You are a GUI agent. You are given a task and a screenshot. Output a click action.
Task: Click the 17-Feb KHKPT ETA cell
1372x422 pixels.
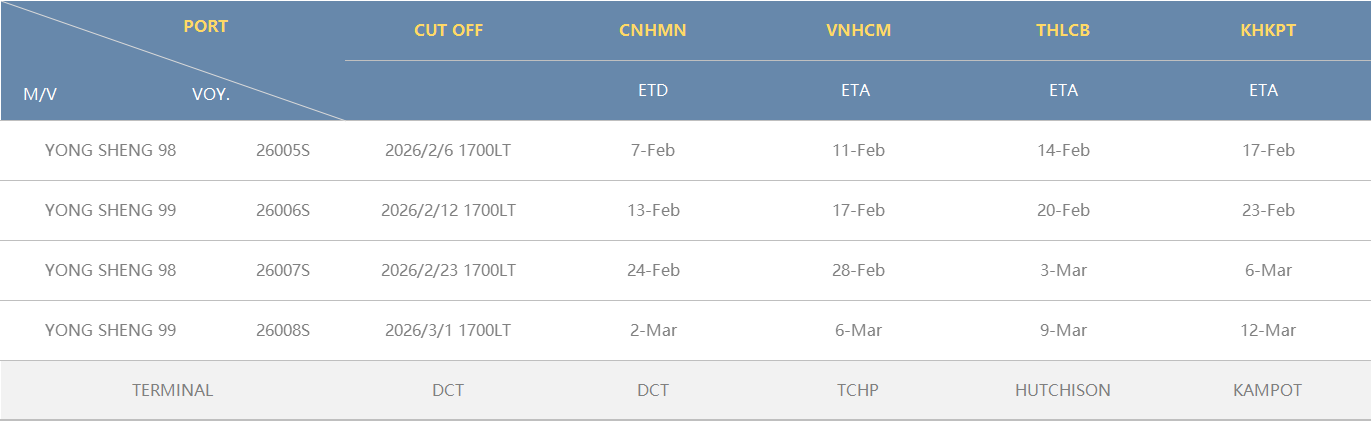coord(1267,151)
